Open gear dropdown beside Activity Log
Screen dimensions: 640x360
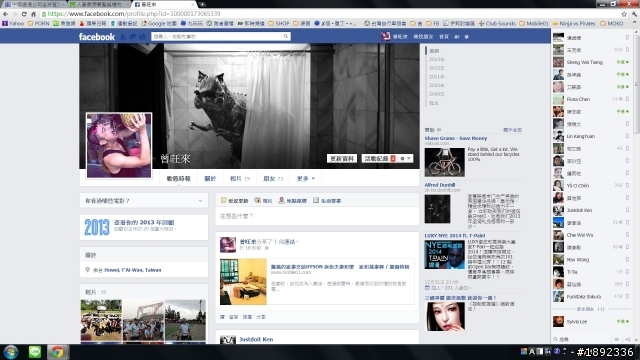[x=405, y=158]
